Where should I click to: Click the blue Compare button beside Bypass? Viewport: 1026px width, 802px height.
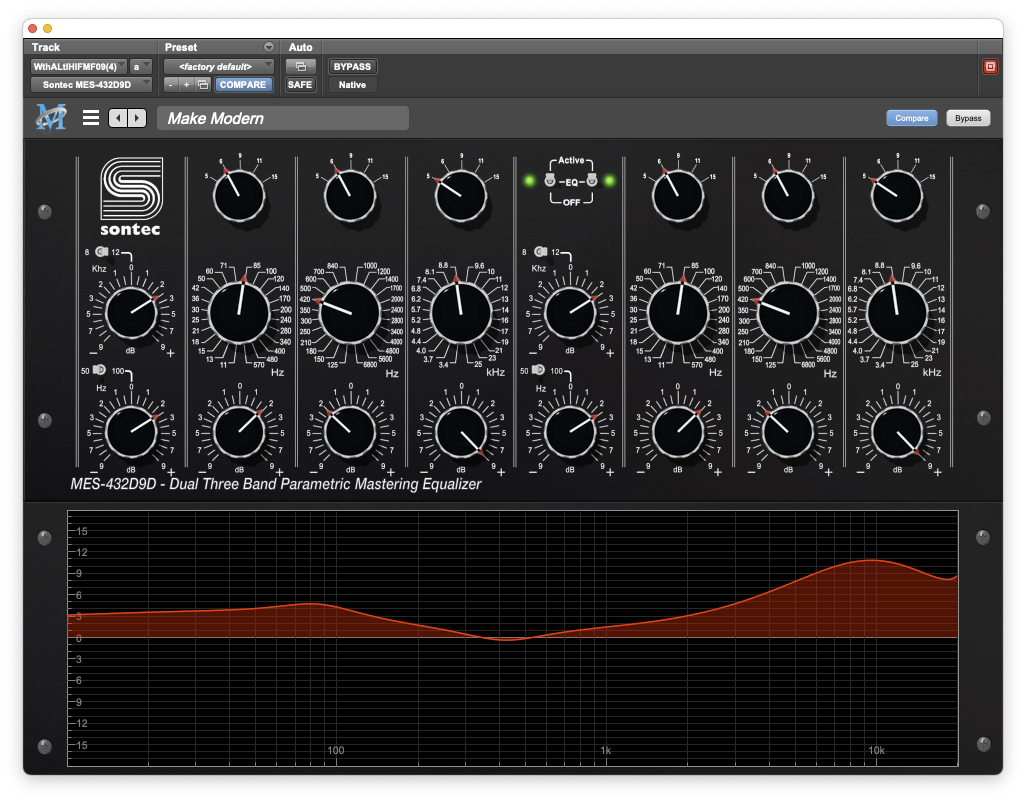click(x=911, y=118)
